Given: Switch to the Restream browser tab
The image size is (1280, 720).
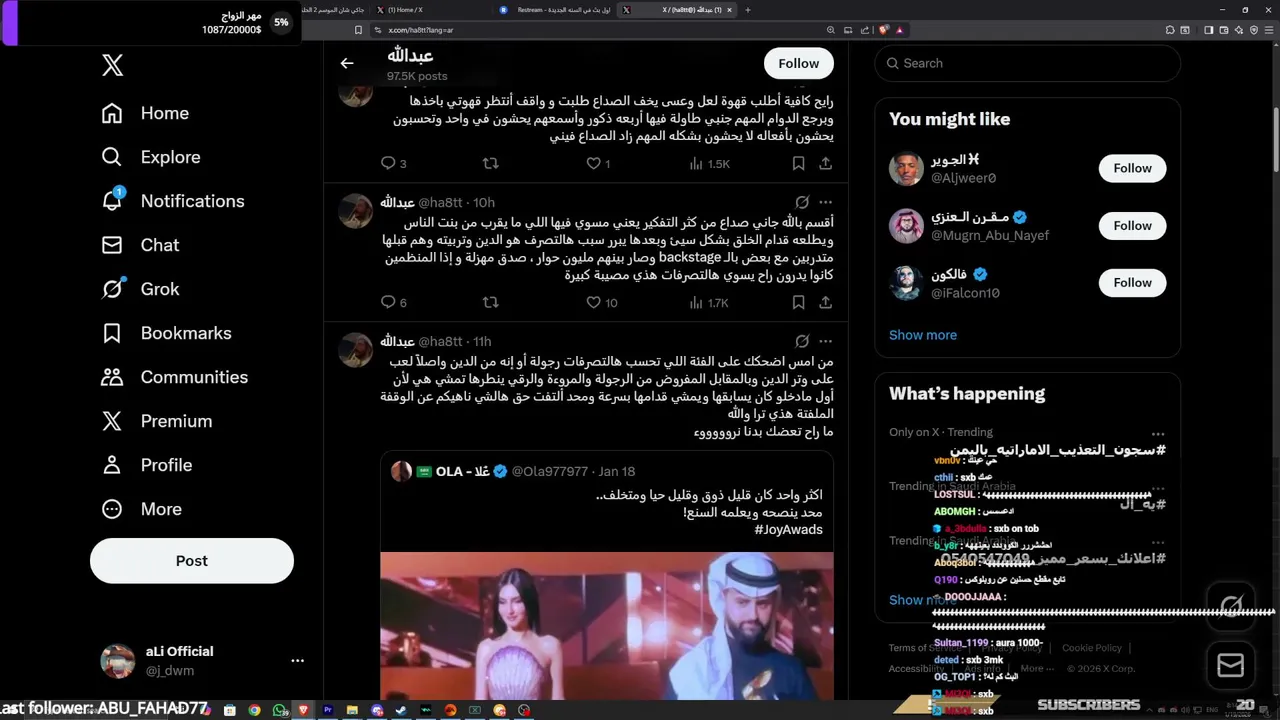Looking at the screenshot, I should pos(553,9).
